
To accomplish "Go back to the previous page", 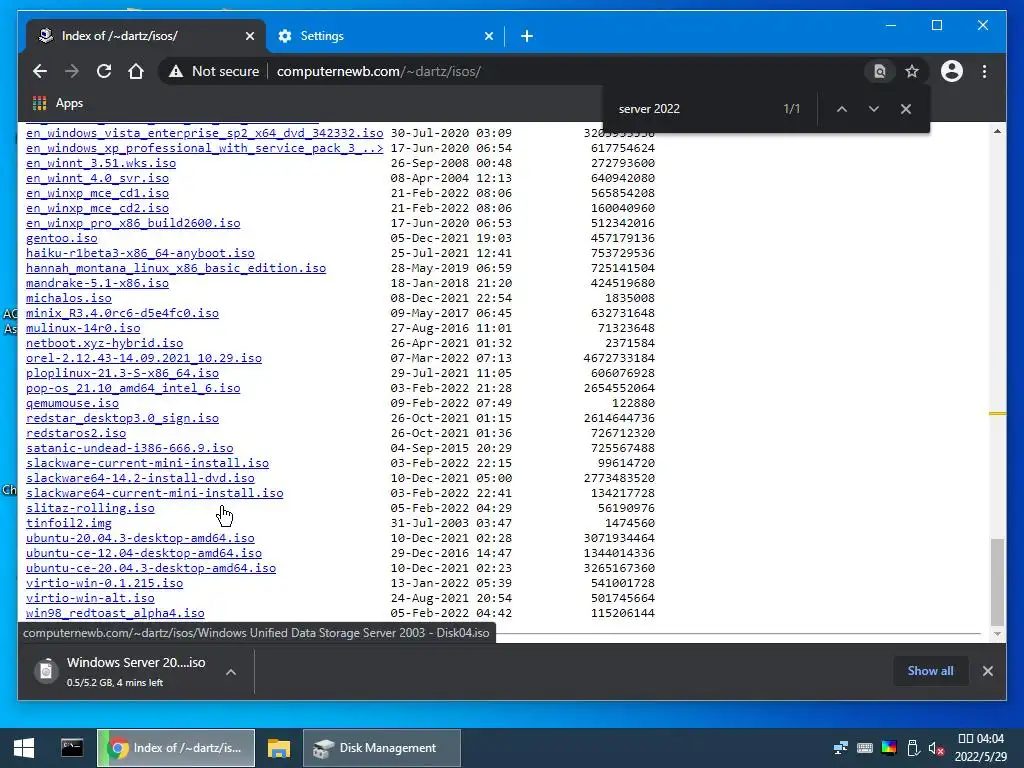I will pos(40,71).
